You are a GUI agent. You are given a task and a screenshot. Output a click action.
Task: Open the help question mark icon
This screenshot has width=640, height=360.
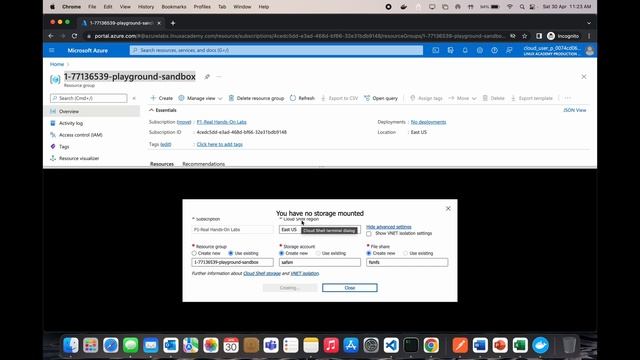(x=494, y=50)
